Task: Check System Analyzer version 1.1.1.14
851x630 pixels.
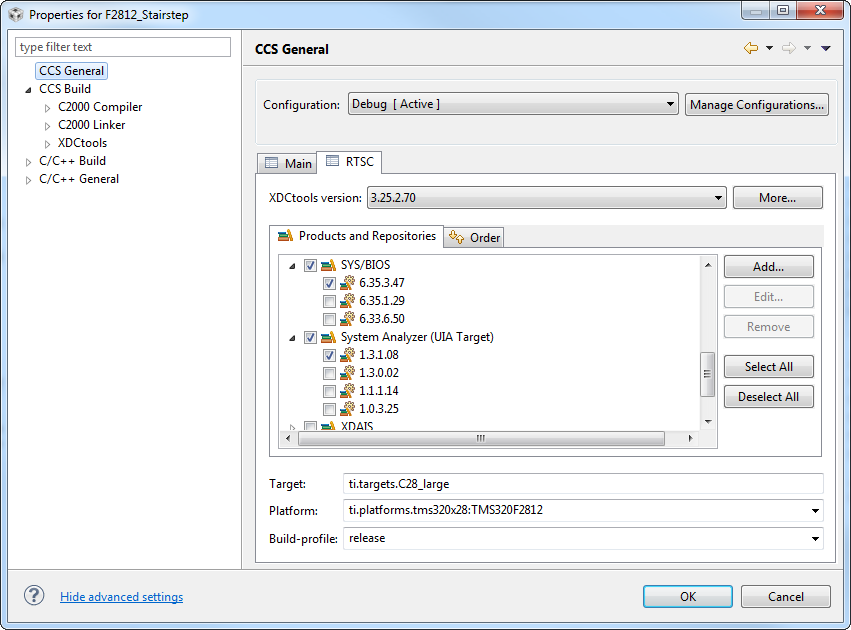Action: pyautogui.click(x=329, y=391)
